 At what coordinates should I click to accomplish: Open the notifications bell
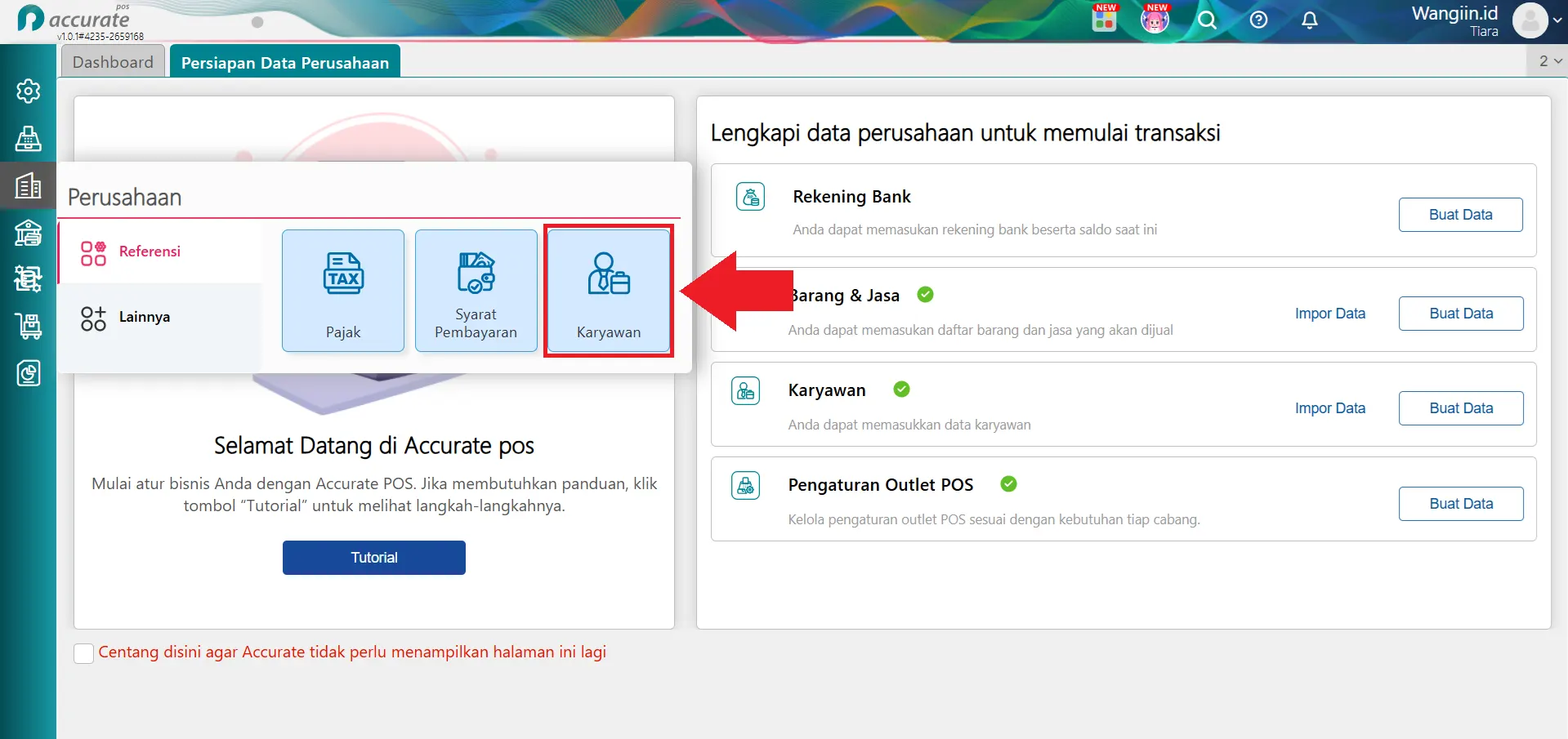click(1309, 20)
